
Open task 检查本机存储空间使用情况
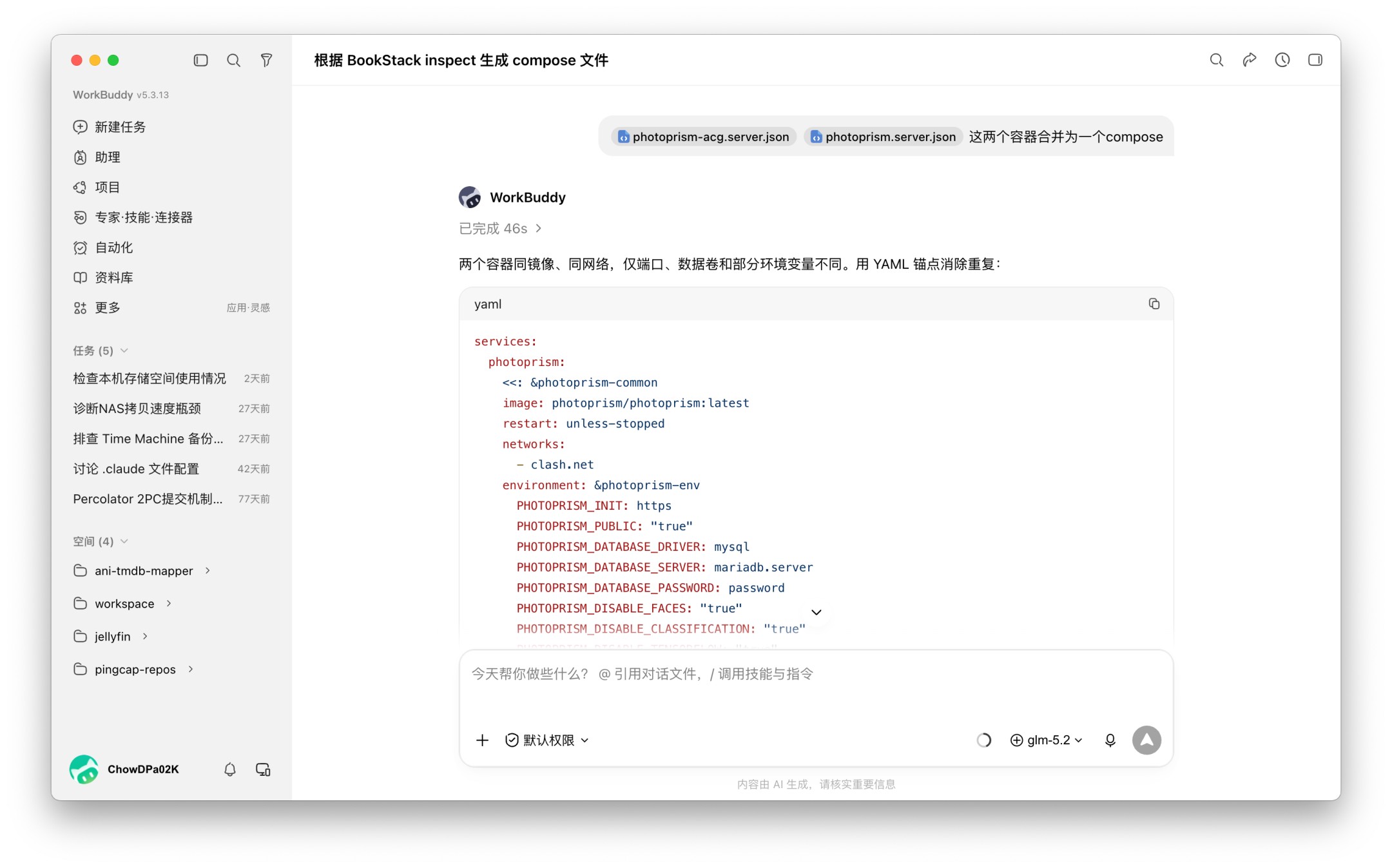tap(171, 378)
